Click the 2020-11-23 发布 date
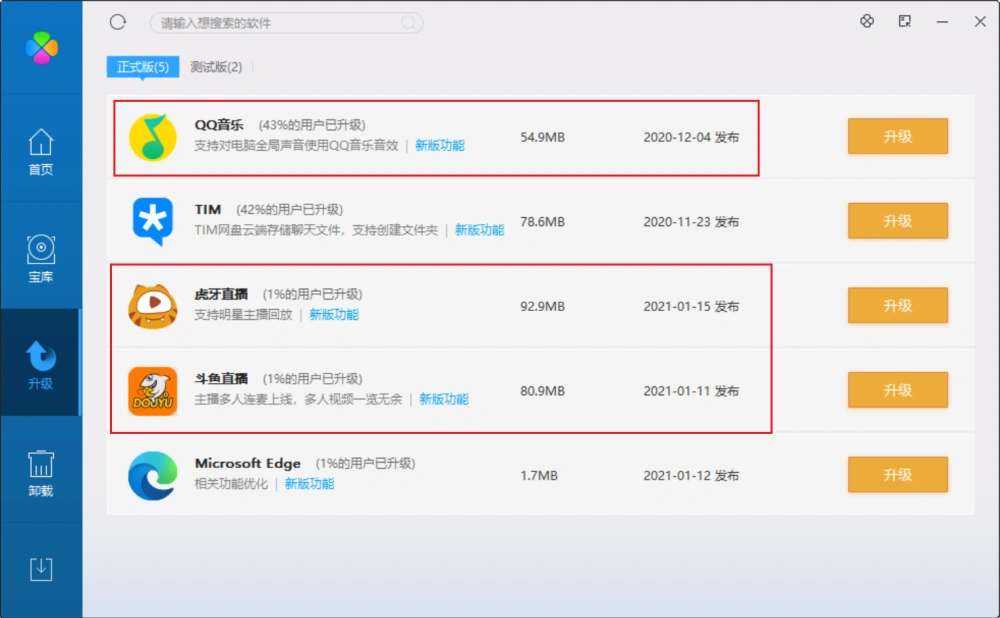Screen dimensions: 1000x618 [x=691, y=222]
